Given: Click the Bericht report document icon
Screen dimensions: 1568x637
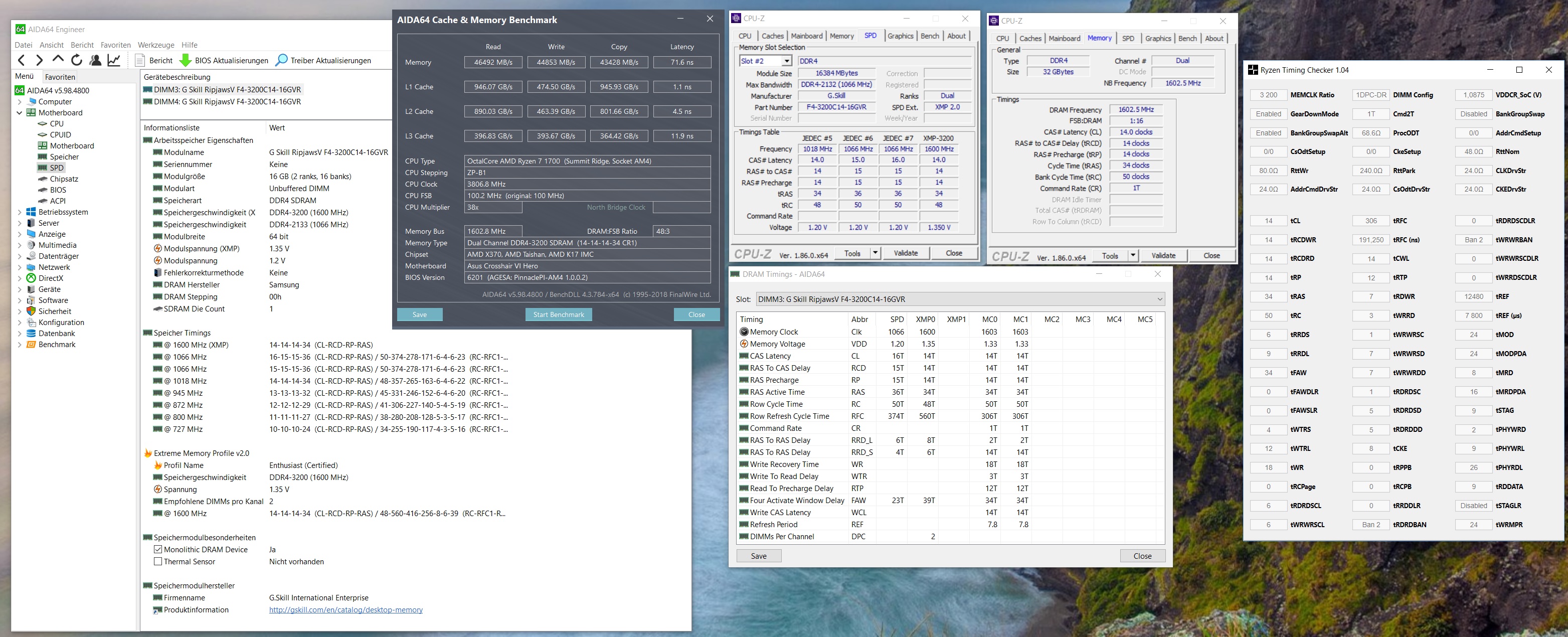Looking at the screenshot, I should pyautogui.click(x=140, y=60).
